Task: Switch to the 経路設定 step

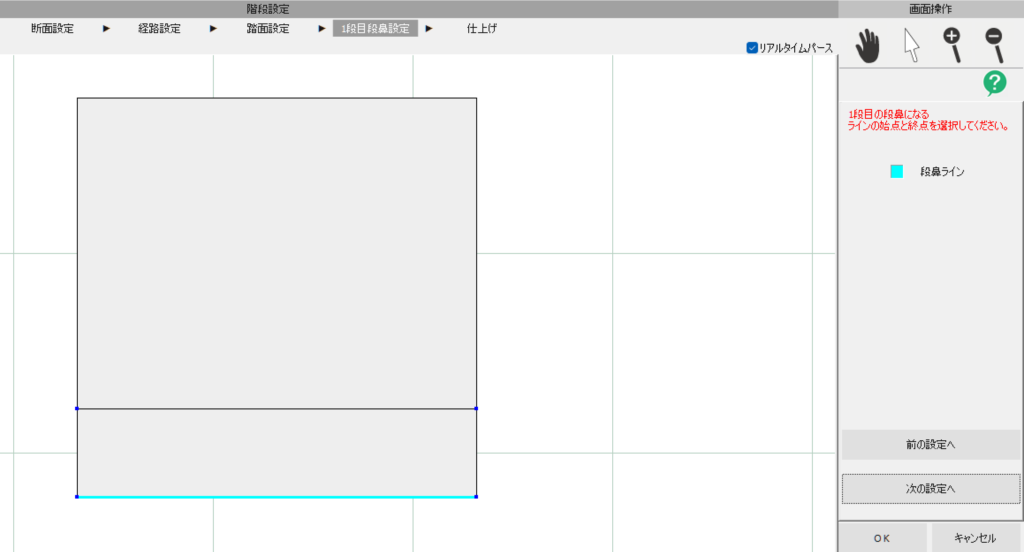Action: pos(159,29)
